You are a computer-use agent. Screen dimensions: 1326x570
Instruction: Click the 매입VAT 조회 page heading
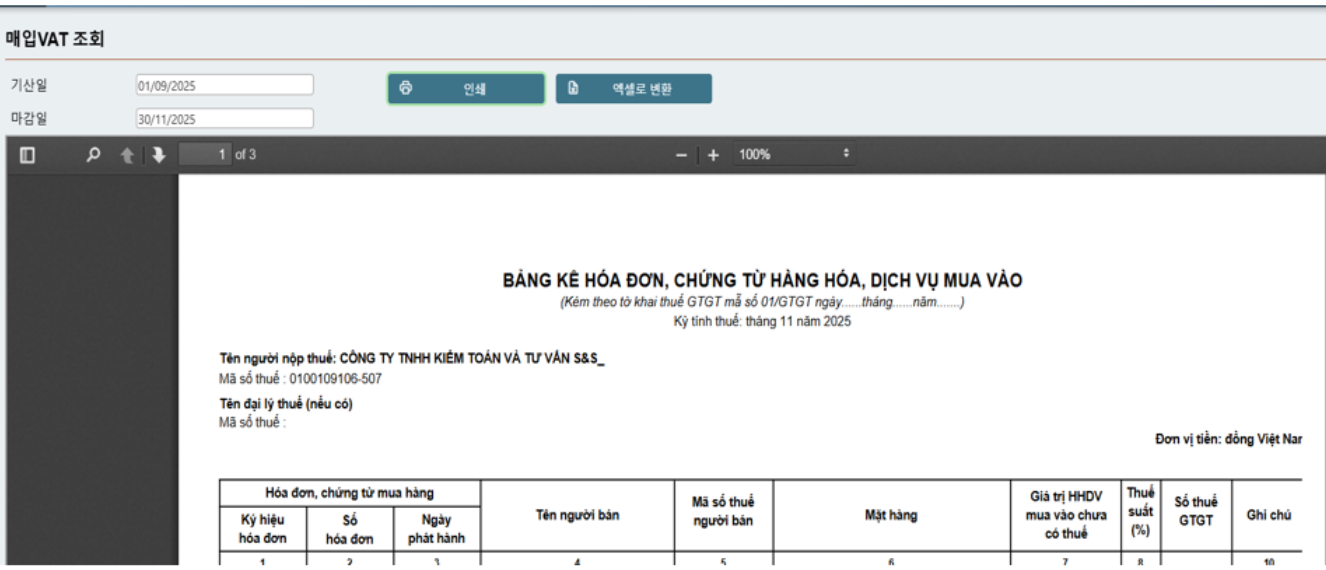(x=55, y=40)
